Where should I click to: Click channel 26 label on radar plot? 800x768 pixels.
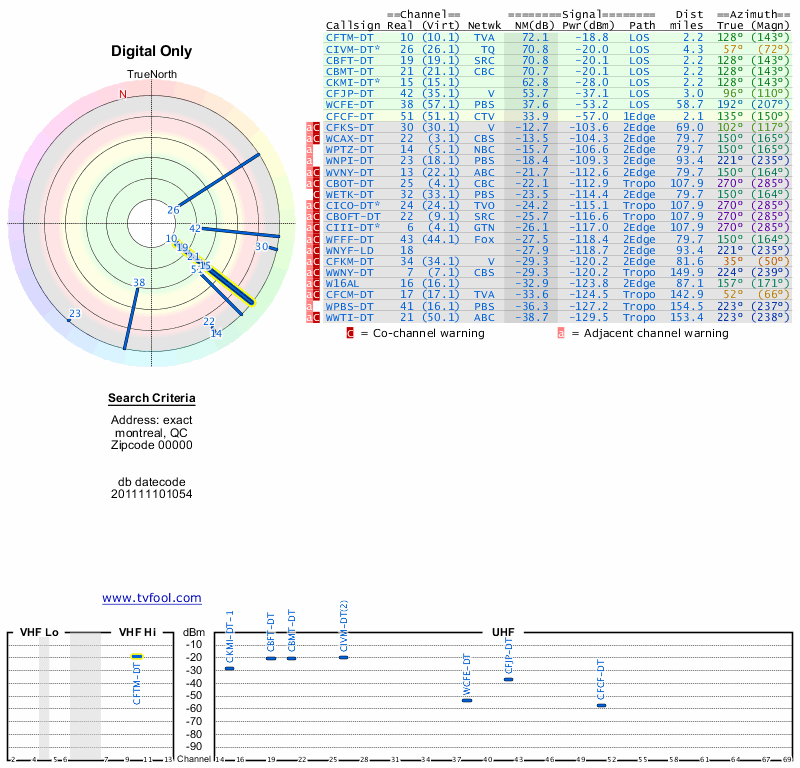(173, 210)
